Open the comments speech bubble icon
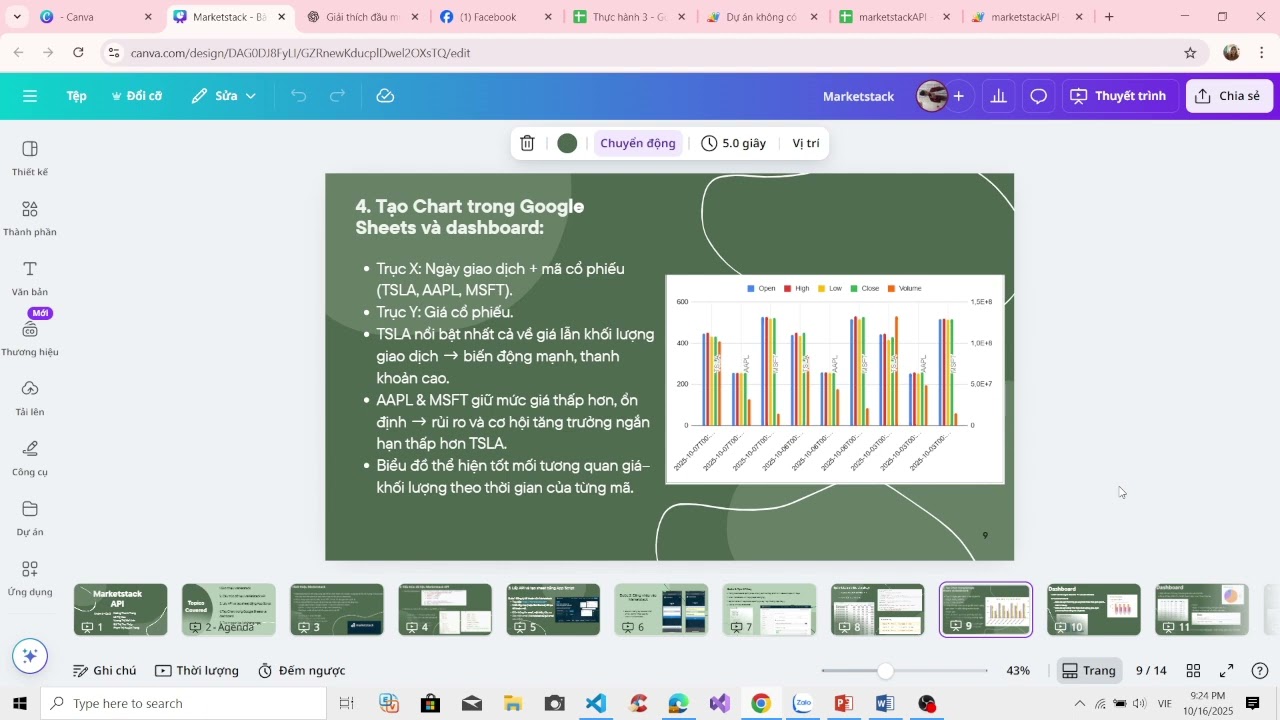Image resolution: width=1280 pixels, height=720 pixels. pos(1038,96)
